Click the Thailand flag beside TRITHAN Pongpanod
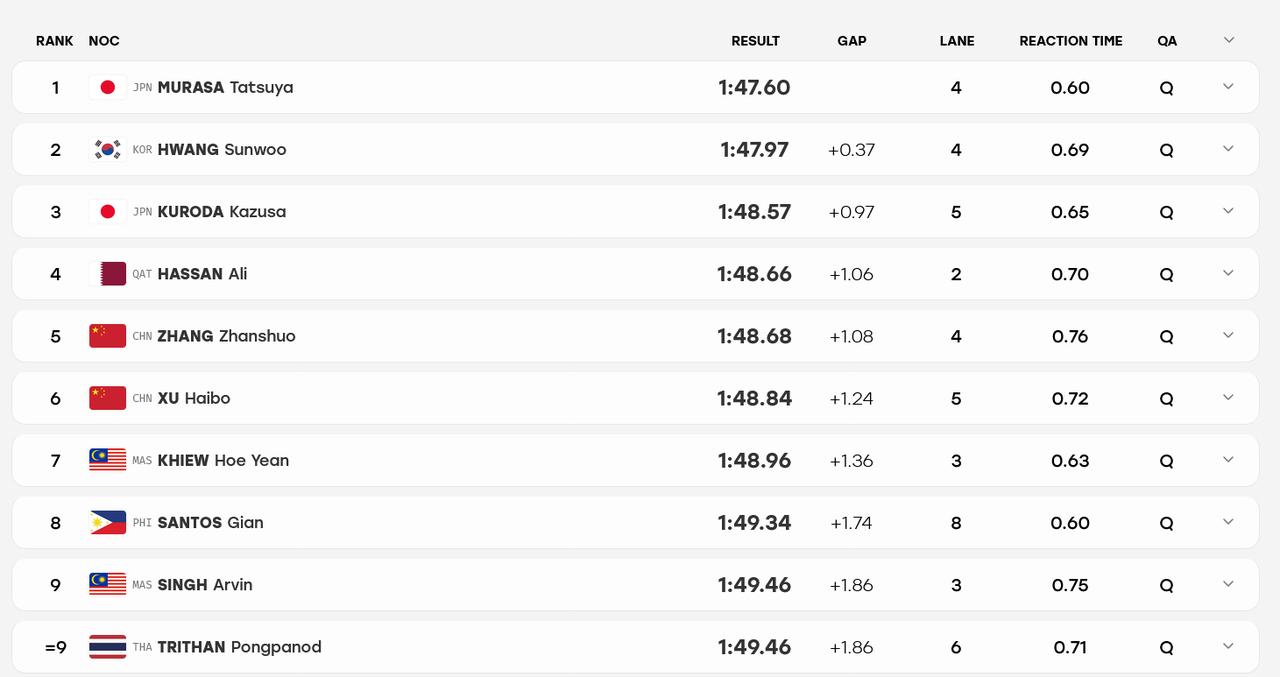The height and width of the screenshot is (677, 1280). (107, 647)
